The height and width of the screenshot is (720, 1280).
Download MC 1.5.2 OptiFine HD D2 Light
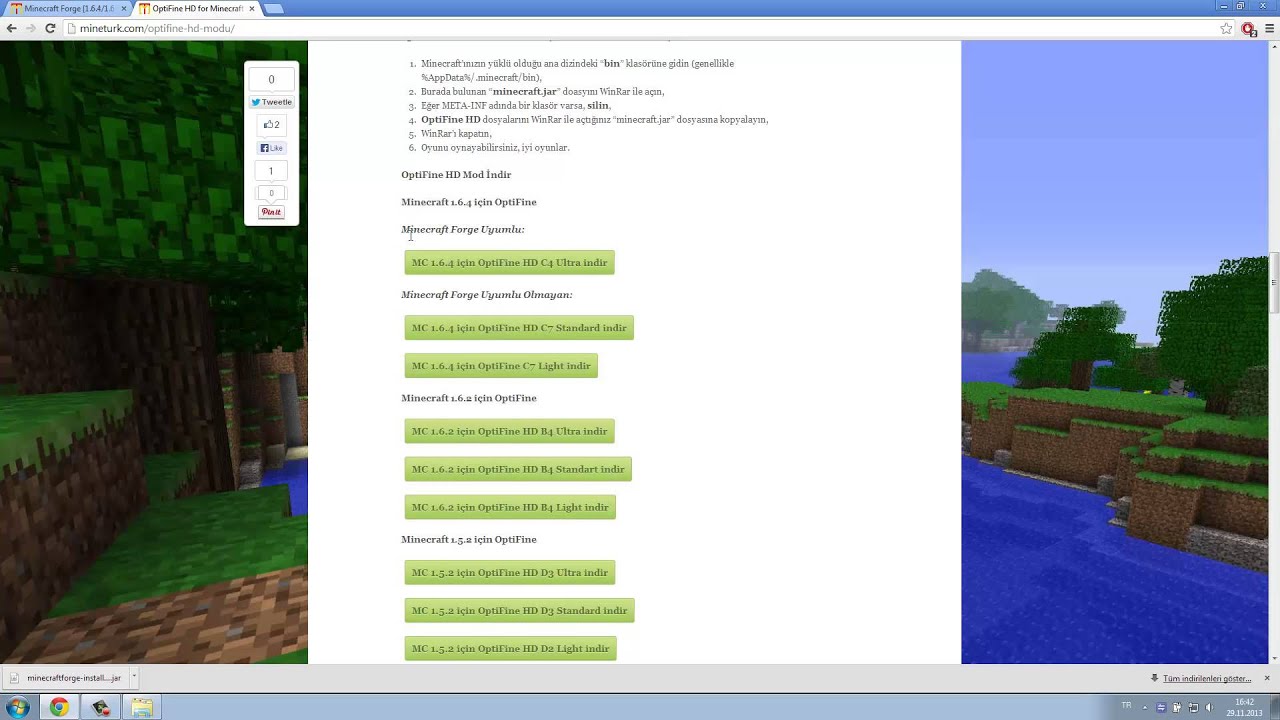coord(510,649)
